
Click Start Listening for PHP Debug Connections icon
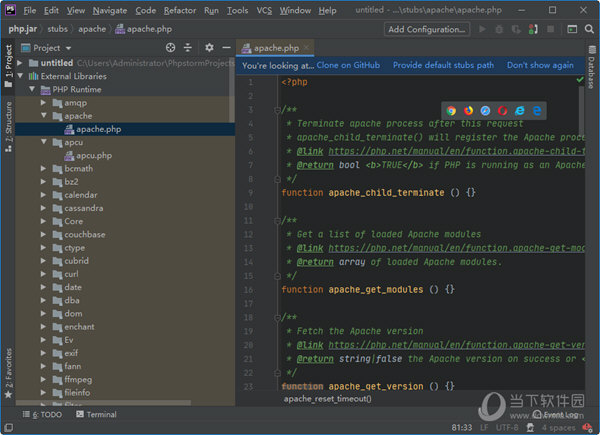pyautogui.click(x=533, y=29)
